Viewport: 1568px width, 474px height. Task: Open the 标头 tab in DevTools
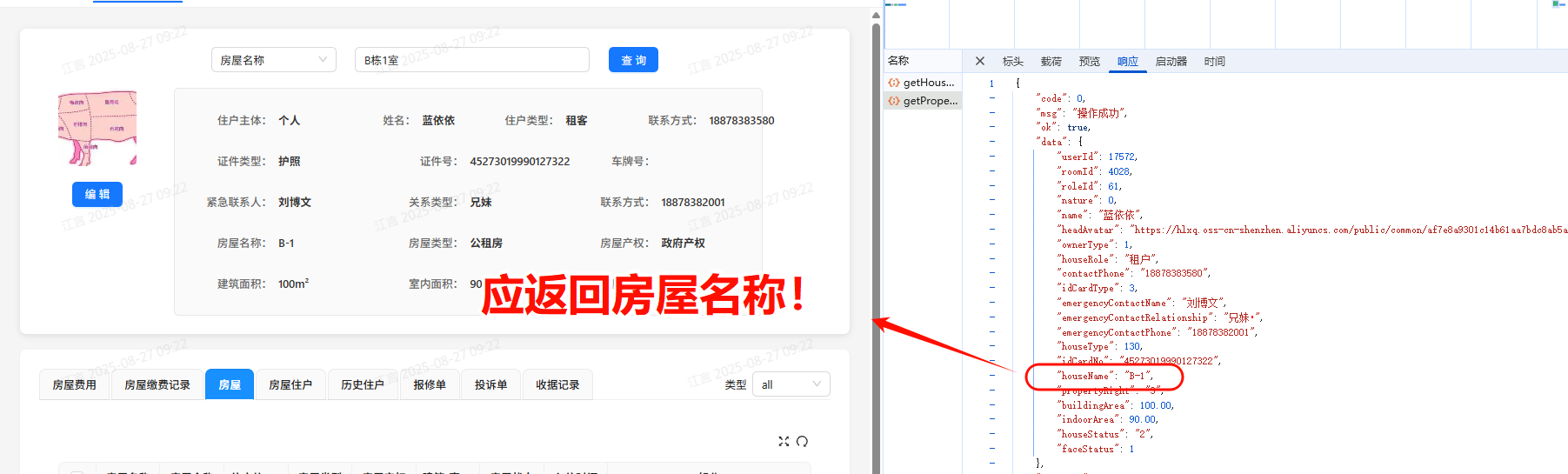(x=1012, y=62)
